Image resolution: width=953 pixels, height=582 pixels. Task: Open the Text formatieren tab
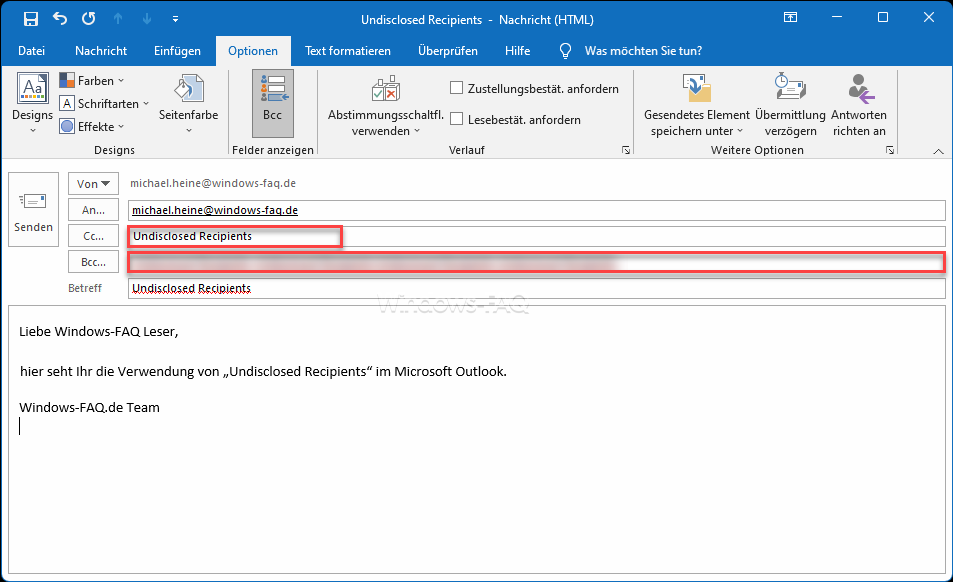348,51
